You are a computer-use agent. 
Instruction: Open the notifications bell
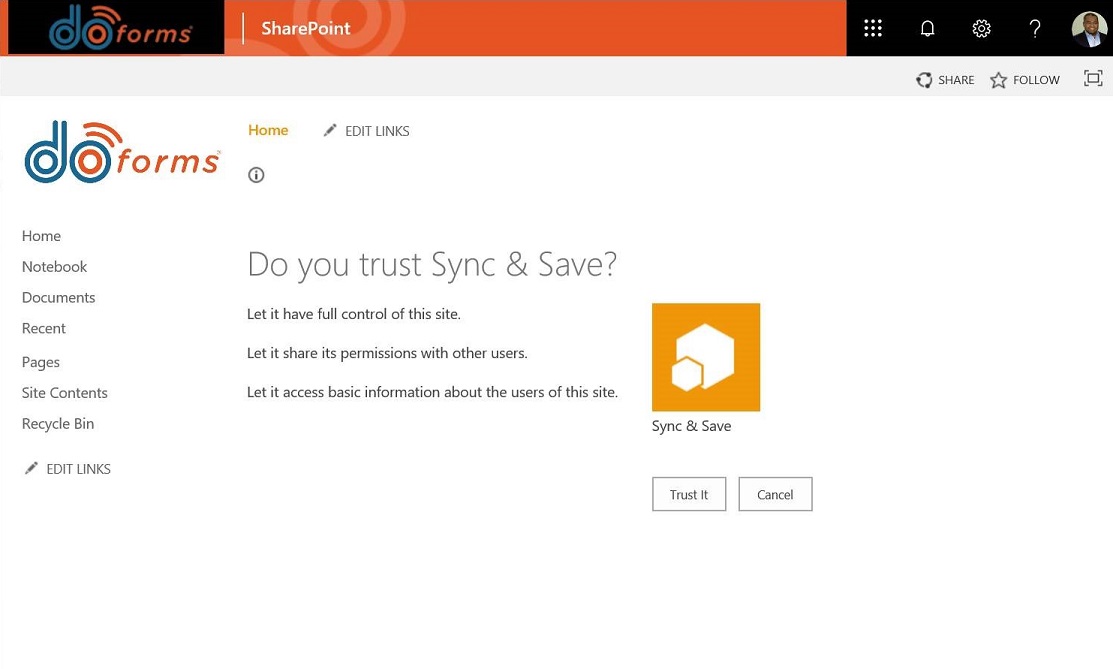pyautogui.click(x=927, y=28)
